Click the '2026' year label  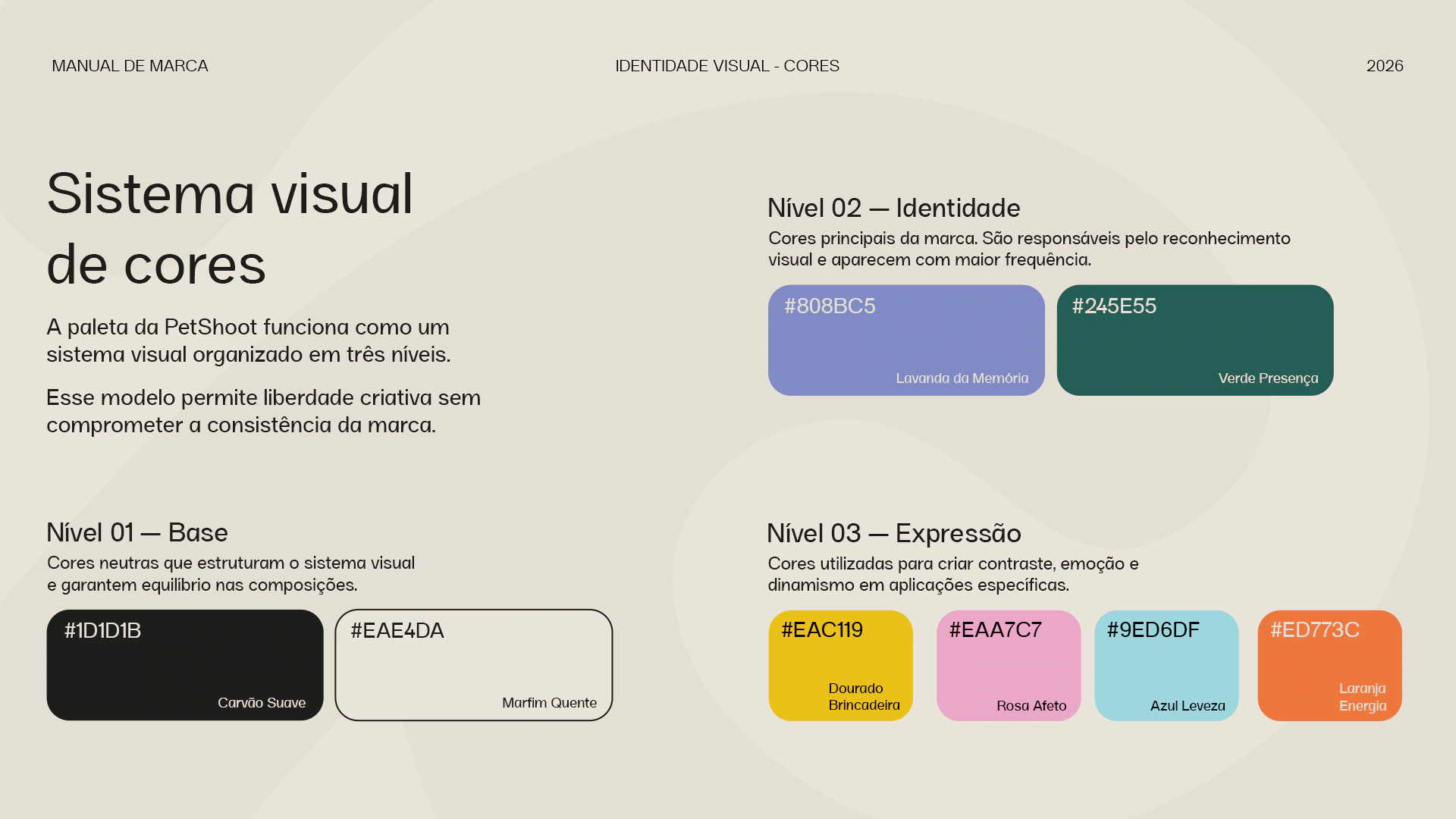tap(1385, 66)
